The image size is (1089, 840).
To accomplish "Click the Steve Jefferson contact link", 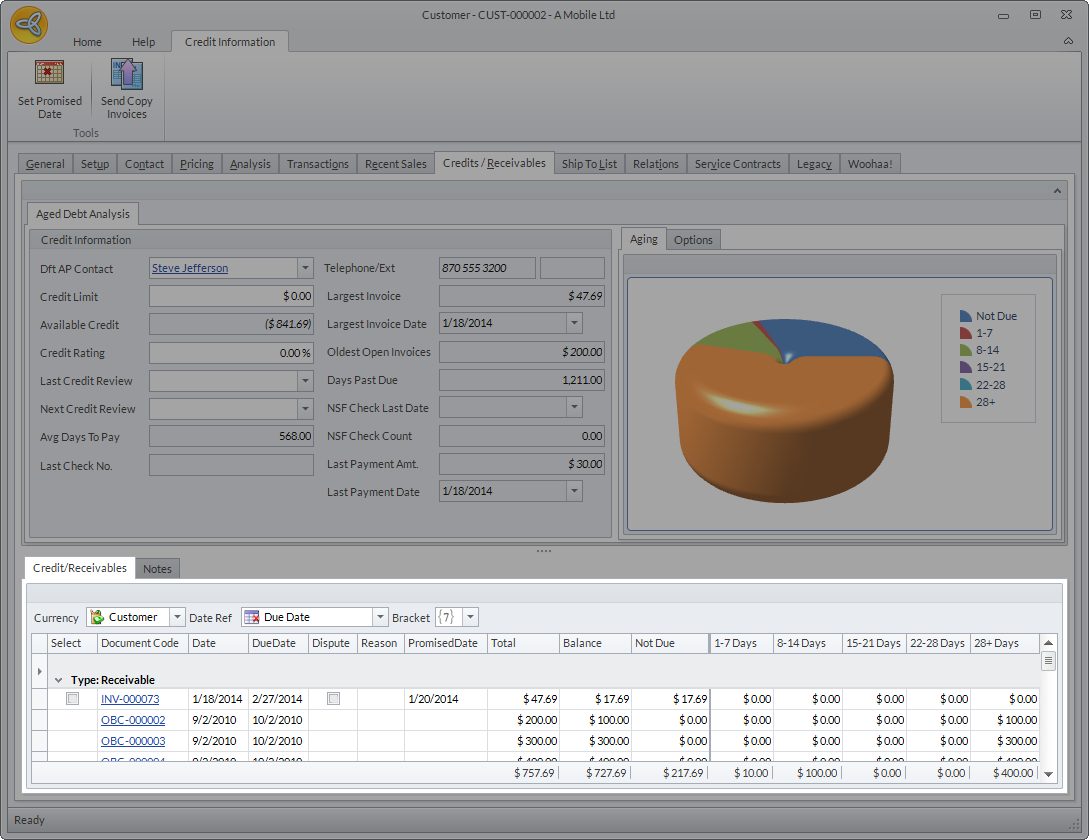I will [190, 268].
